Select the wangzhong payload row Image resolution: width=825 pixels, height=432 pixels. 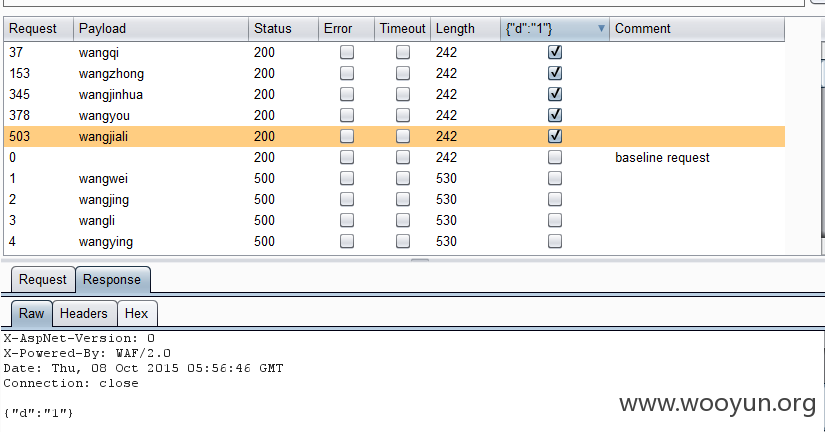click(394, 73)
